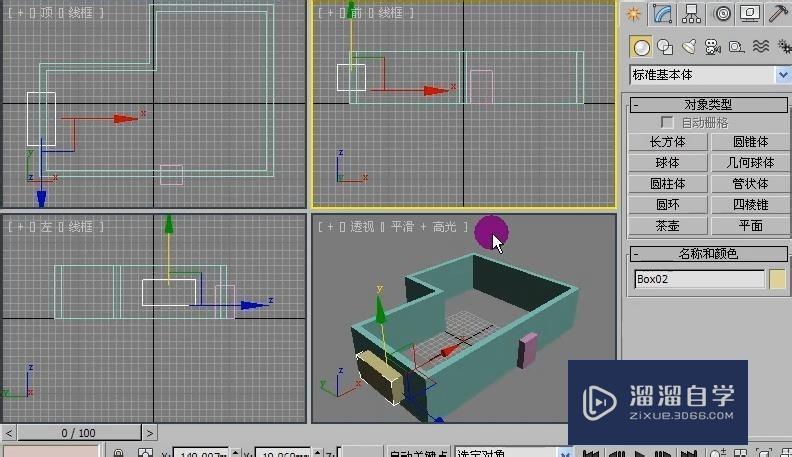This screenshot has width=792, height=457.
Task: Open the Display command panel tab
Action: 750,14
